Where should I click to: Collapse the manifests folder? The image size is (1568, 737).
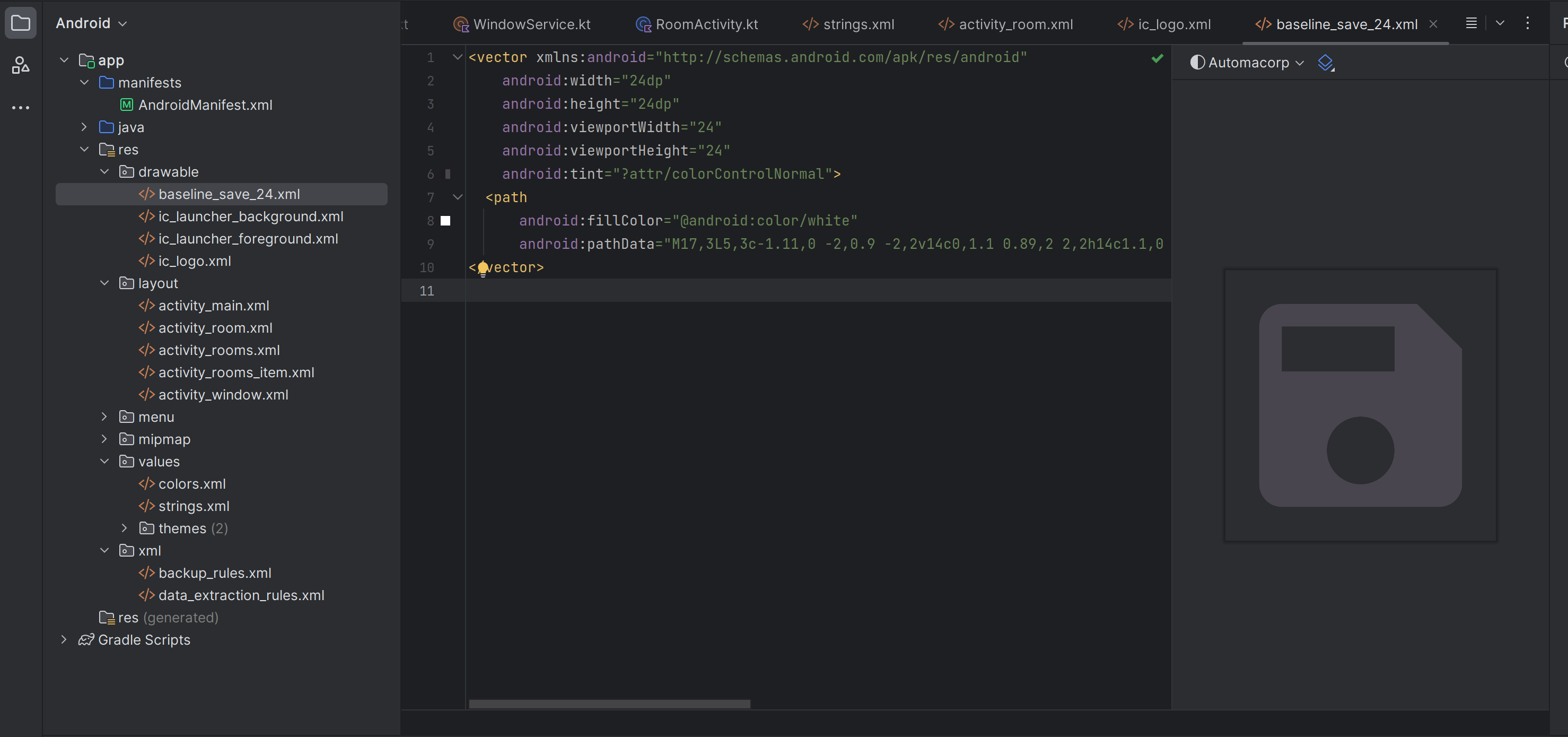[84, 82]
